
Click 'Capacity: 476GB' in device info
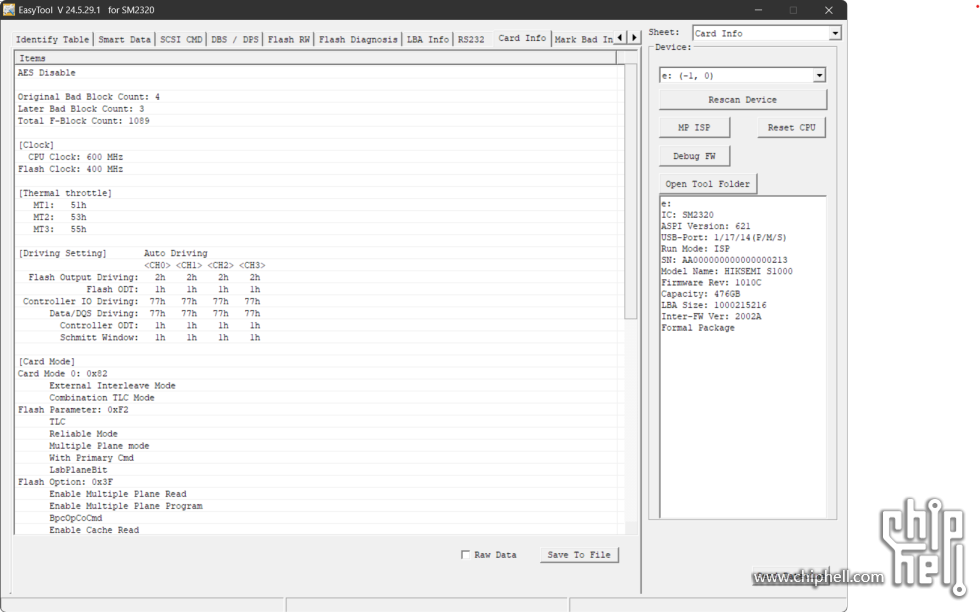point(701,294)
